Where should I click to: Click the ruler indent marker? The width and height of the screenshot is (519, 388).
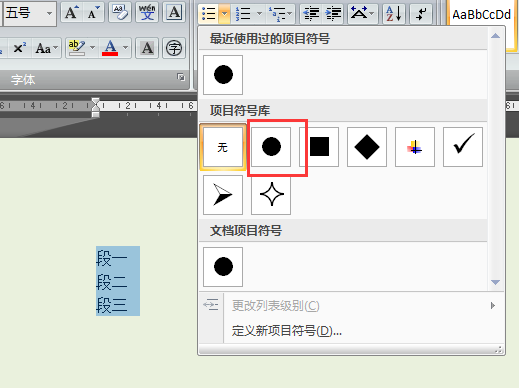(x=96, y=107)
